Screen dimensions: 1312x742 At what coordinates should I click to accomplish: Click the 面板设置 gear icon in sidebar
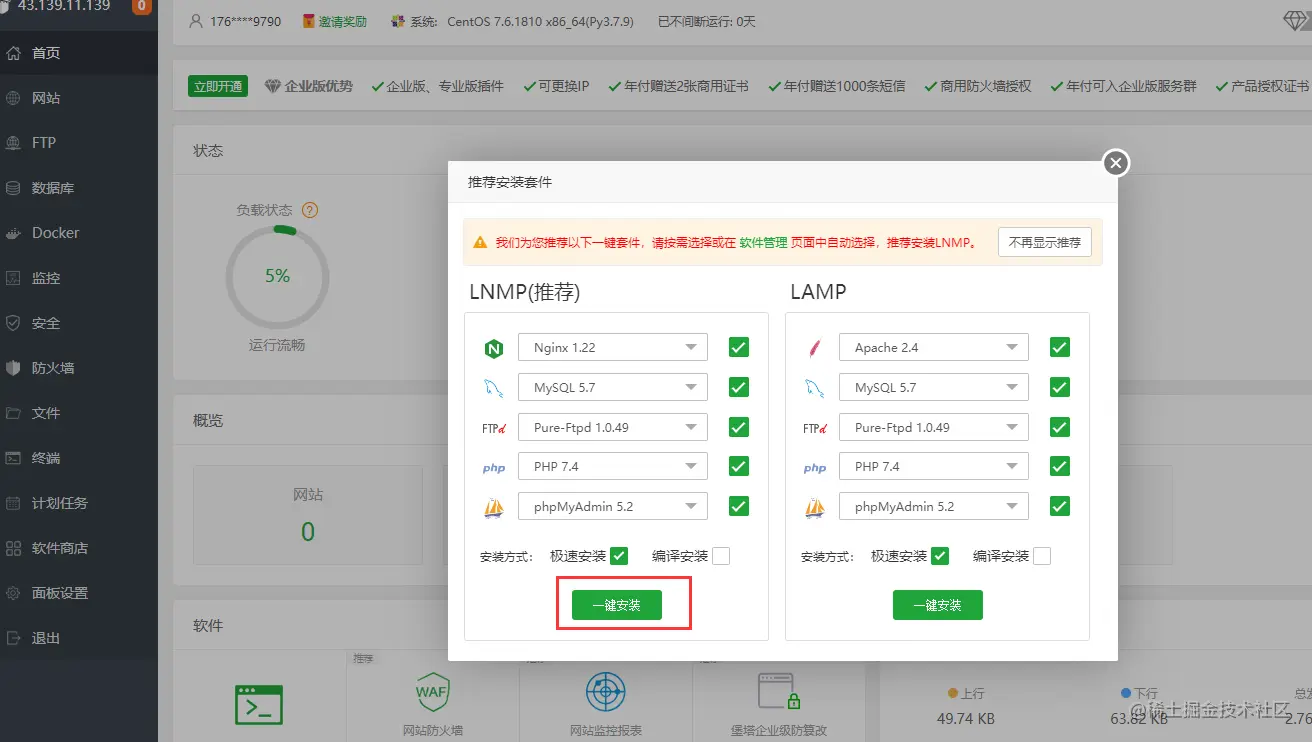[x=13, y=593]
